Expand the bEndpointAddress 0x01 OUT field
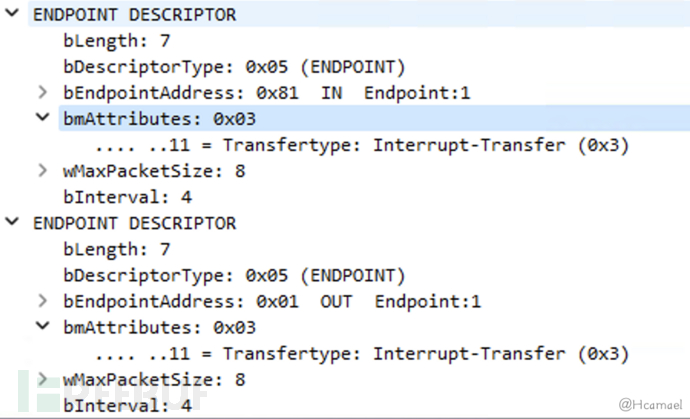Screen dimensions: 690x419 pos(42,301)
